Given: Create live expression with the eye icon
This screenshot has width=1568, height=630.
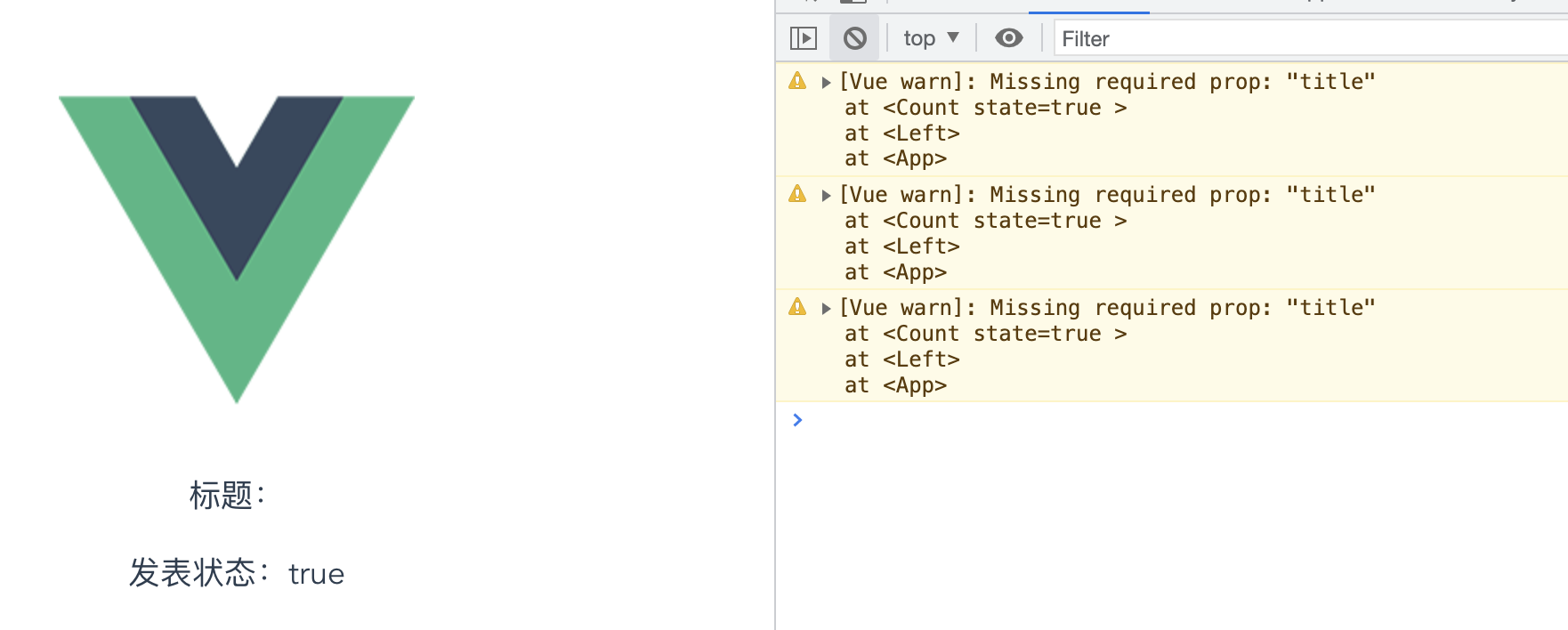Looking at the screenshot, I should click(1008, 38).
